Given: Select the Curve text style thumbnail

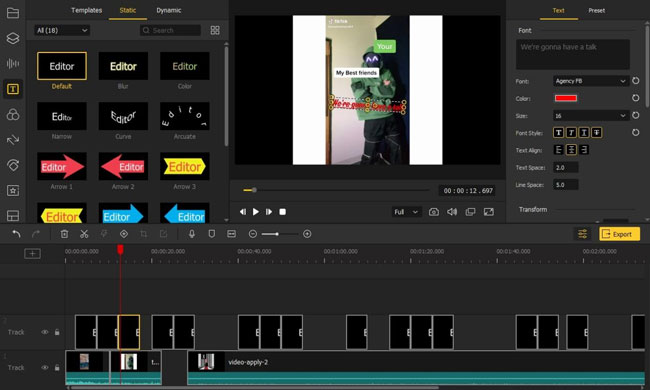Looking at the screenshot, I should click(x=123, y=116).
